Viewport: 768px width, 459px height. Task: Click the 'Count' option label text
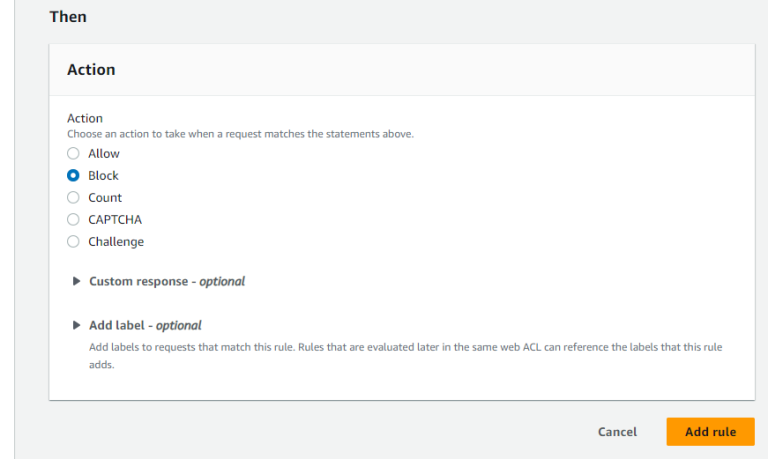[x=105, y=198]
